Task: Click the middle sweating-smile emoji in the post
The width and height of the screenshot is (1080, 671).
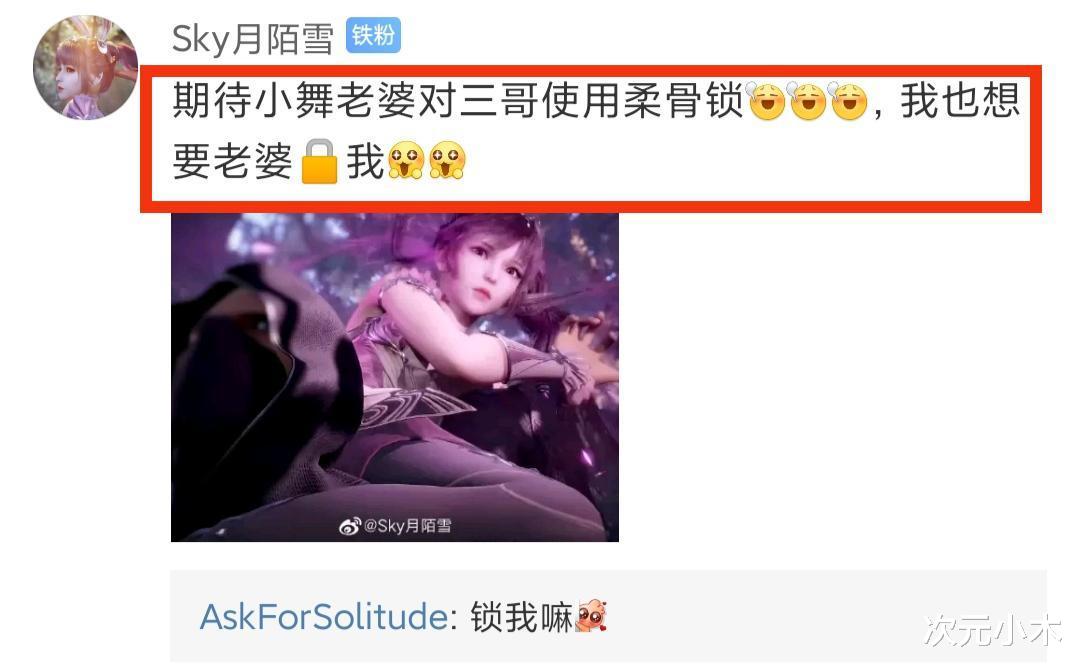Action: click(x=807, y=101)
